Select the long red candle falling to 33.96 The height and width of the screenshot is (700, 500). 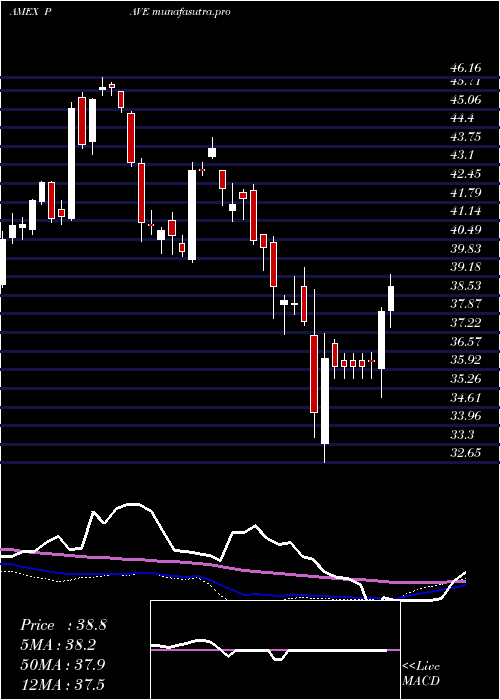(314, 373)
